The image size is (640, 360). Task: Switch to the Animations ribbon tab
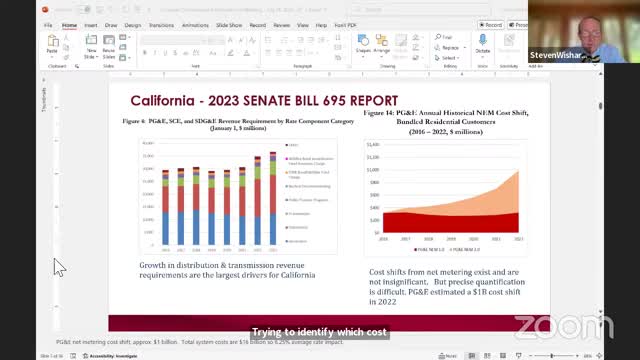[x=195, y=25]
